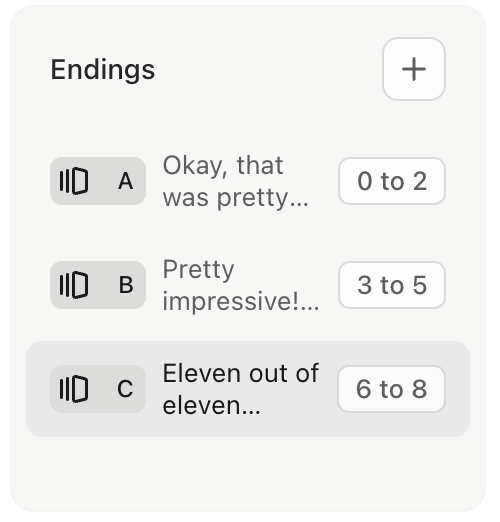Viewport: 500px width, 522px height.
Task: Click the digit 0 in Ending A's range
Action: click(365, 181)
